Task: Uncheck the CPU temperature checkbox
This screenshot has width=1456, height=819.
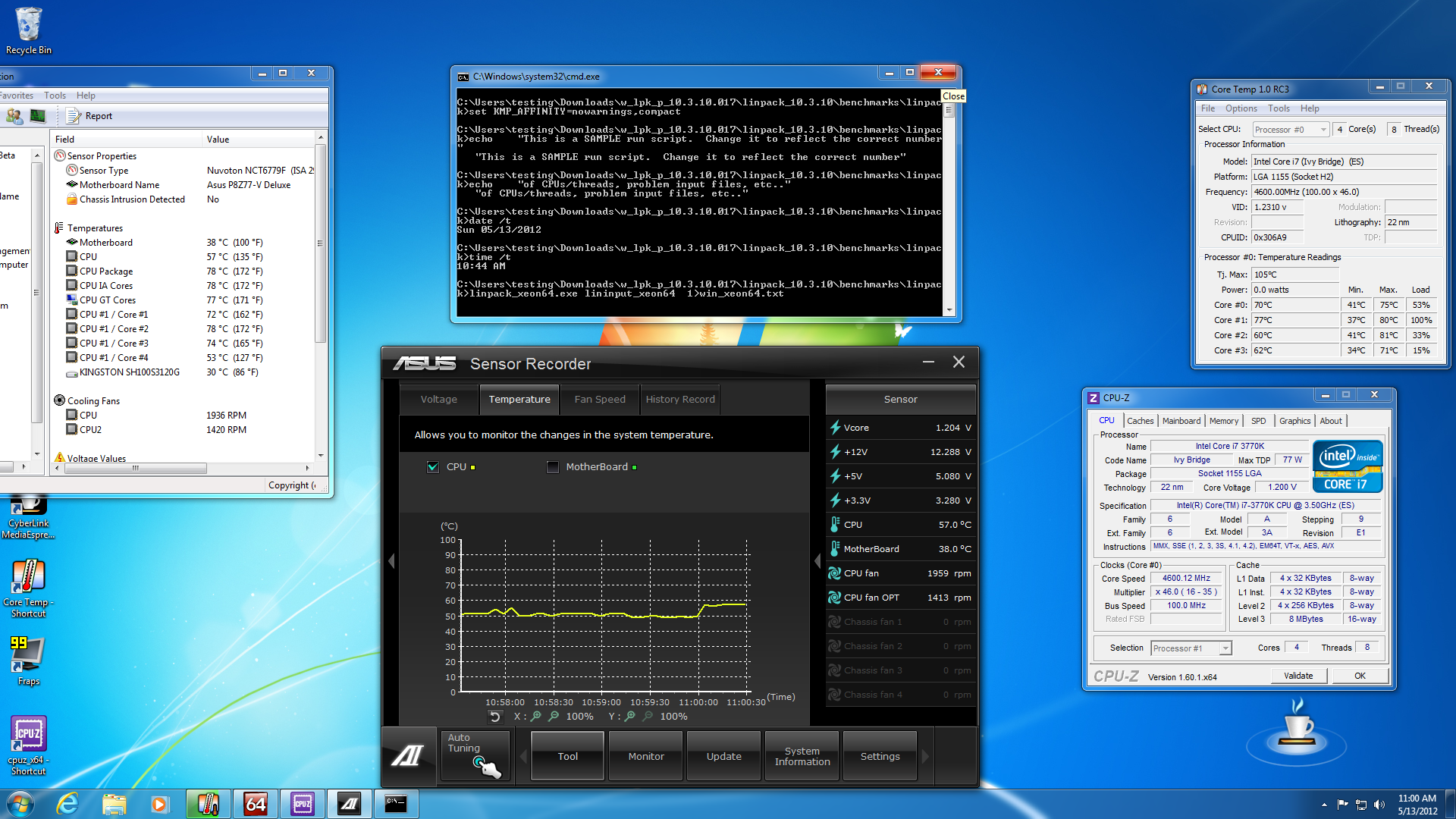Action: point(433,467)
